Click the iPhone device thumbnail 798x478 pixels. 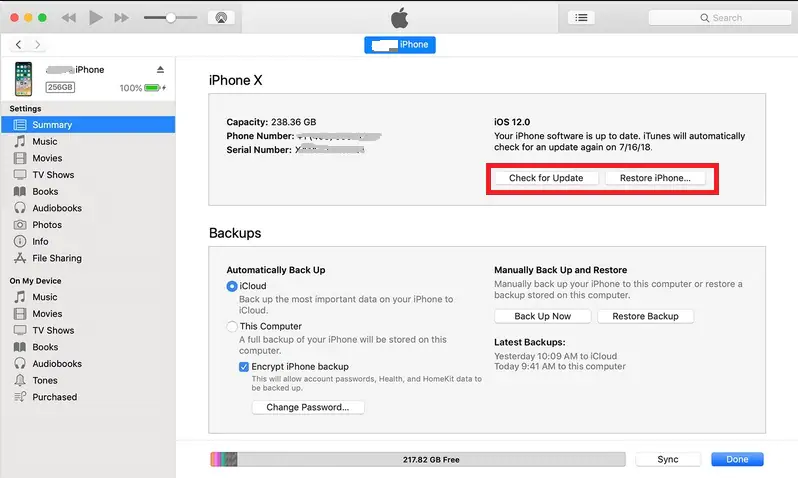point(23,79)
